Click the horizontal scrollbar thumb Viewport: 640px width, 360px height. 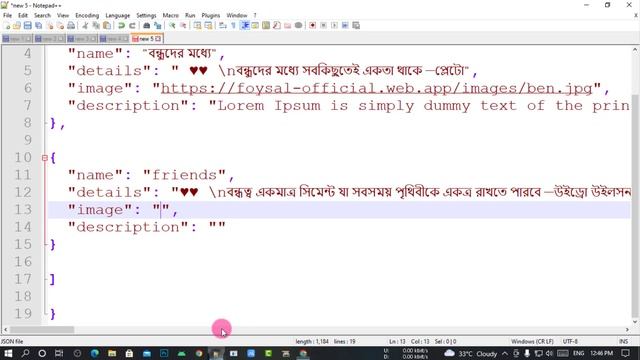(x=42, y=329)
